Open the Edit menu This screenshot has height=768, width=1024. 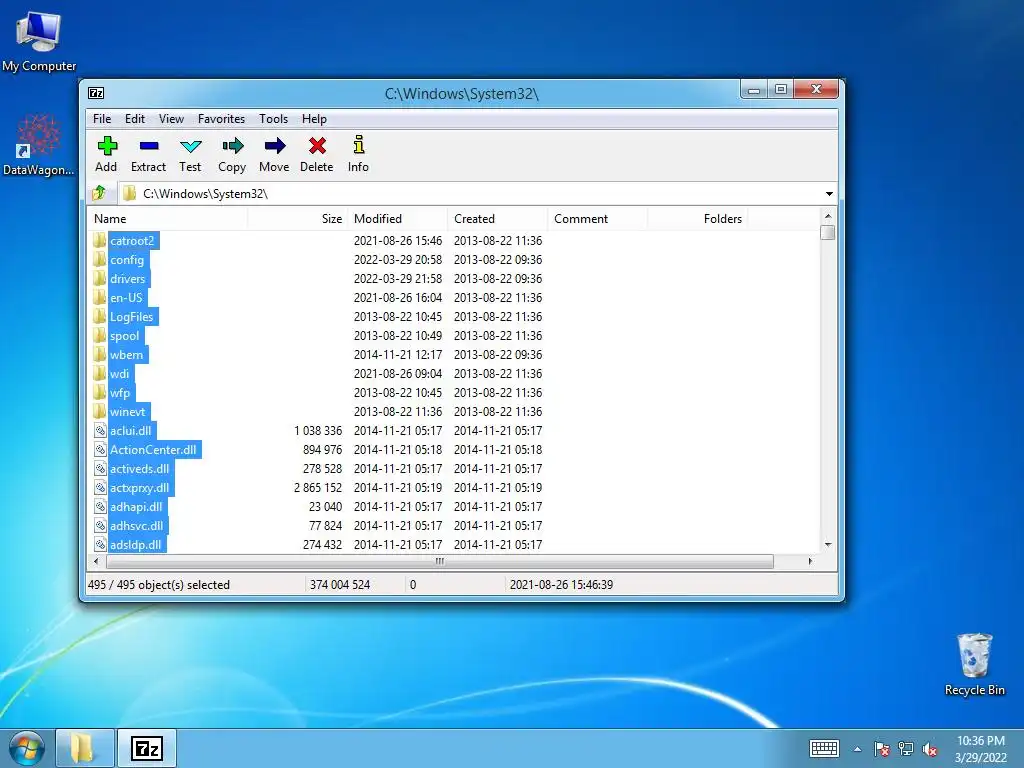[x=135, y=119]
